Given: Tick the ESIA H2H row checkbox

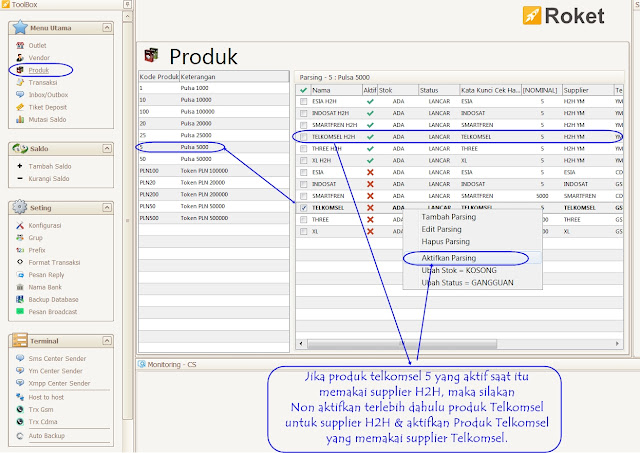Looking at the screenshot, I should pyautogui.click(x=303, y=101).
